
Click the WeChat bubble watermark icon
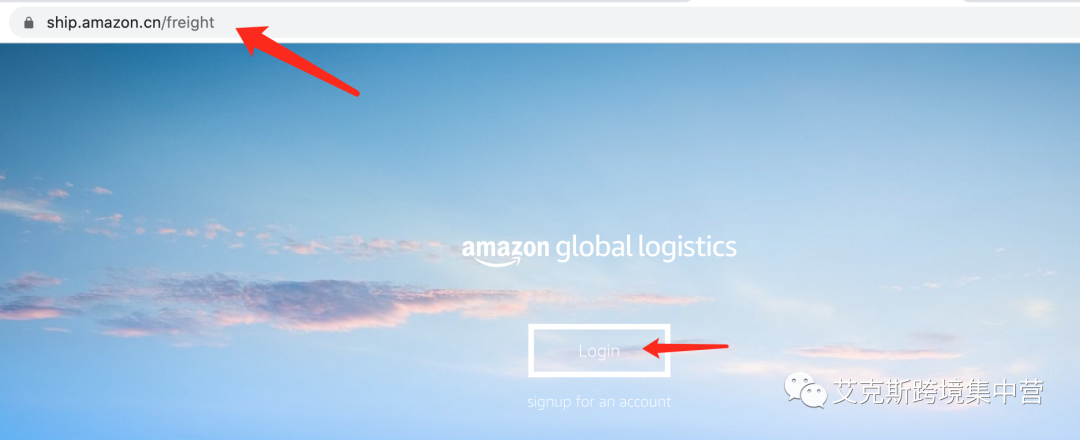pyautogui.click(x=805, y=391)
